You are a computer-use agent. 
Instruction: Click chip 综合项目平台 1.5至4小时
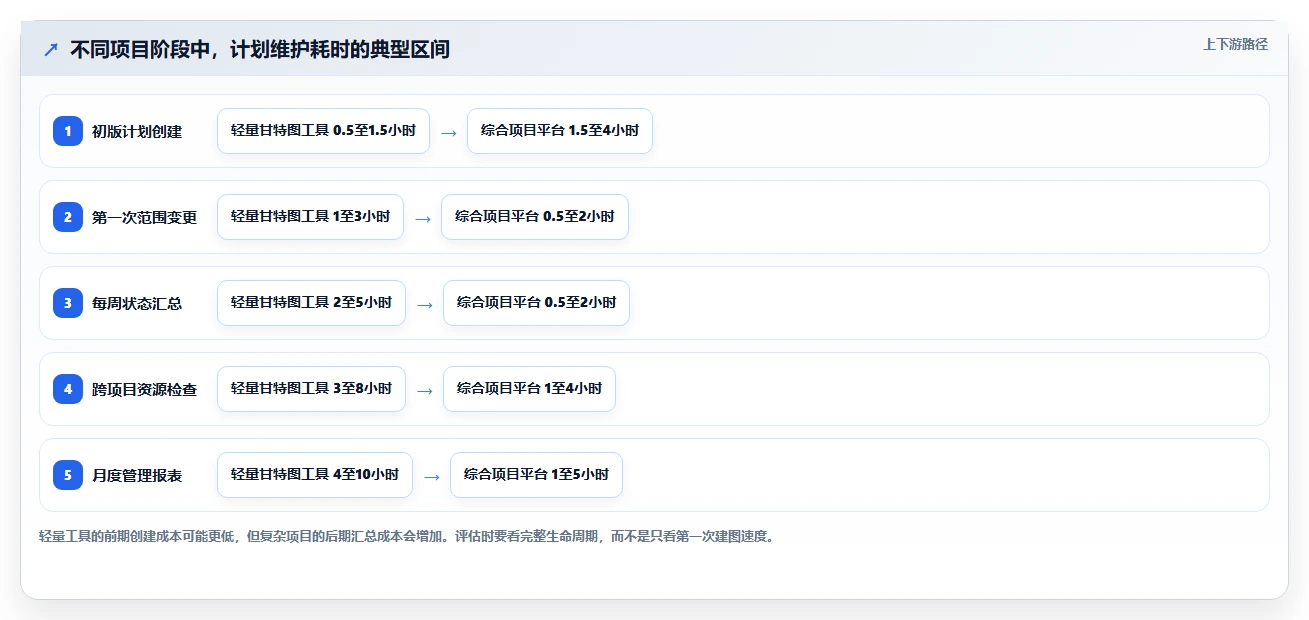tap(560, 131)
